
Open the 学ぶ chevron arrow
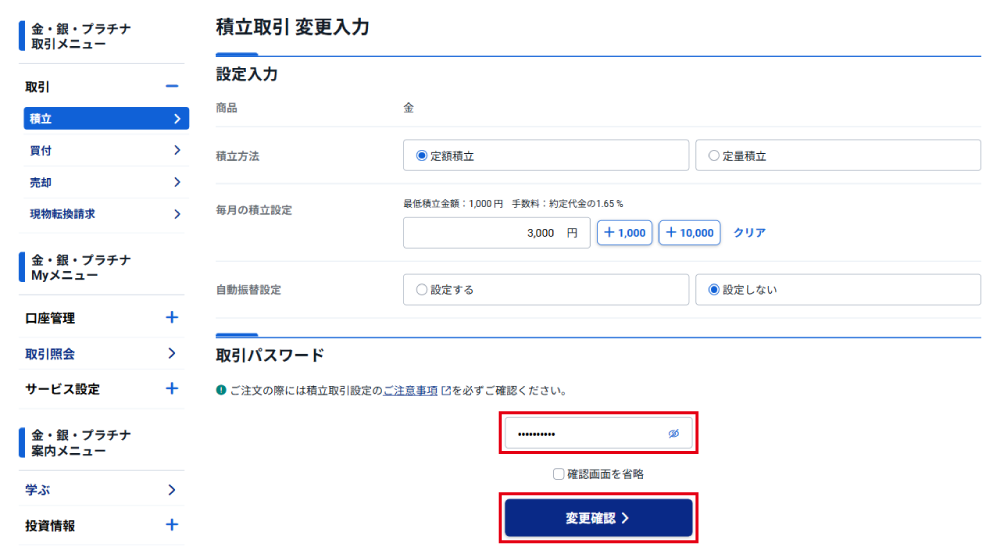click(x=172, y=490)
